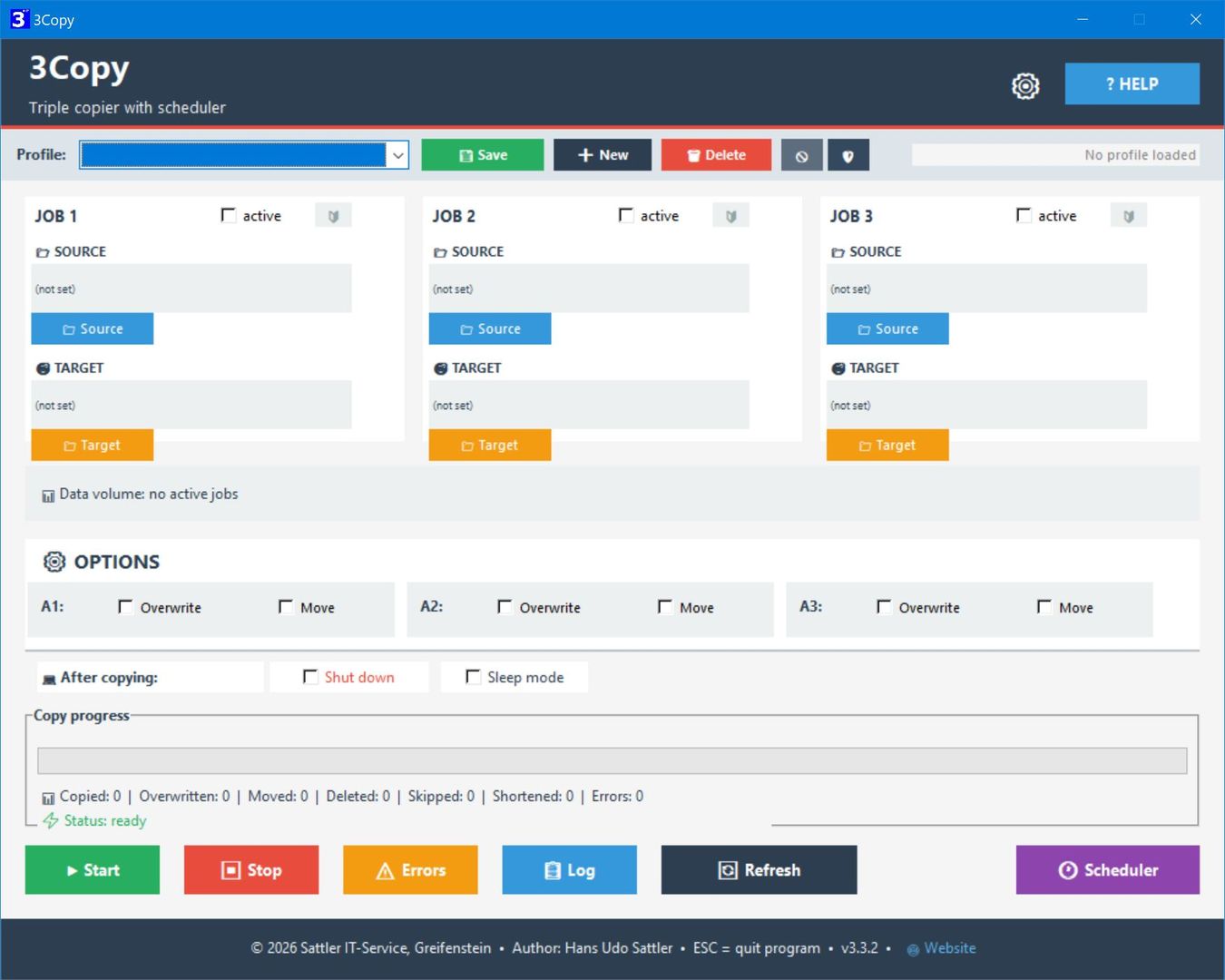
Task: Click the copy progress bar
Action: [612, 760]
